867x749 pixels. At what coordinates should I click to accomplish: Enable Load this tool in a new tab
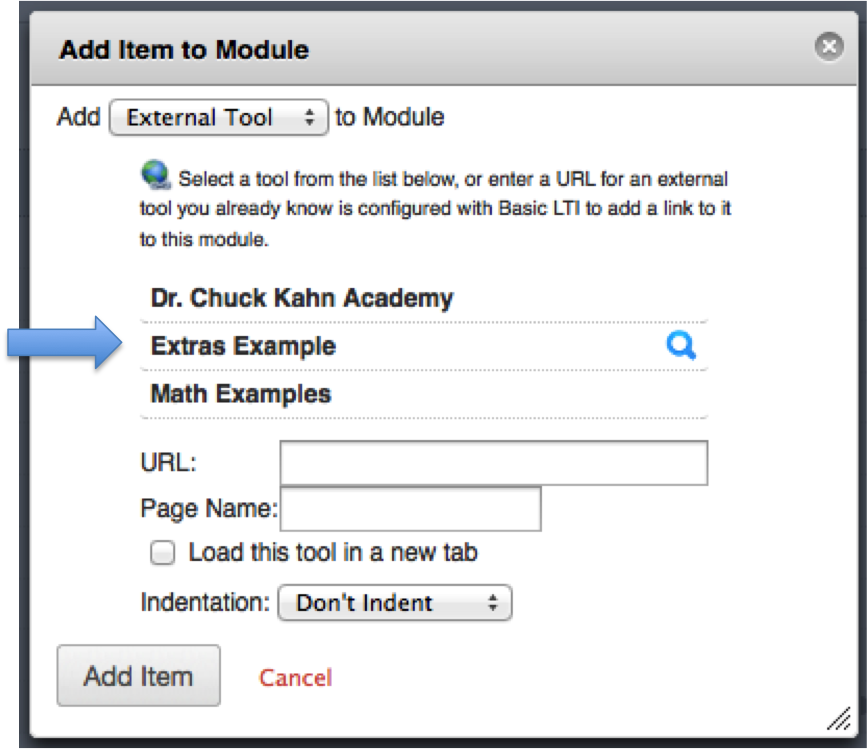point(163,552)
